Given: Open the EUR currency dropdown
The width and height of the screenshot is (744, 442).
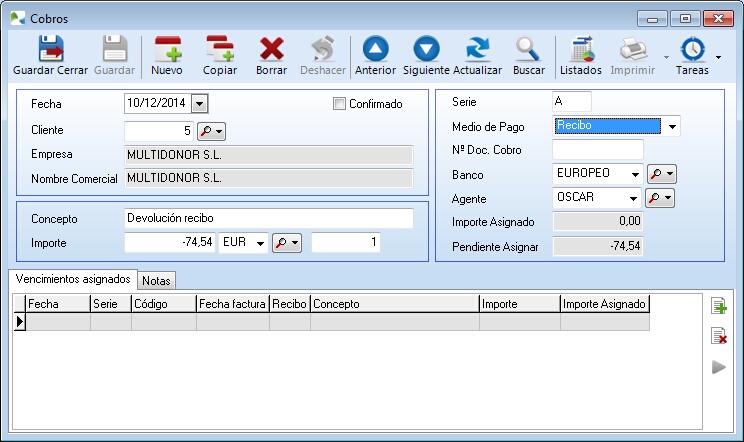Looking at the screenshot, I should pos(260,243).
